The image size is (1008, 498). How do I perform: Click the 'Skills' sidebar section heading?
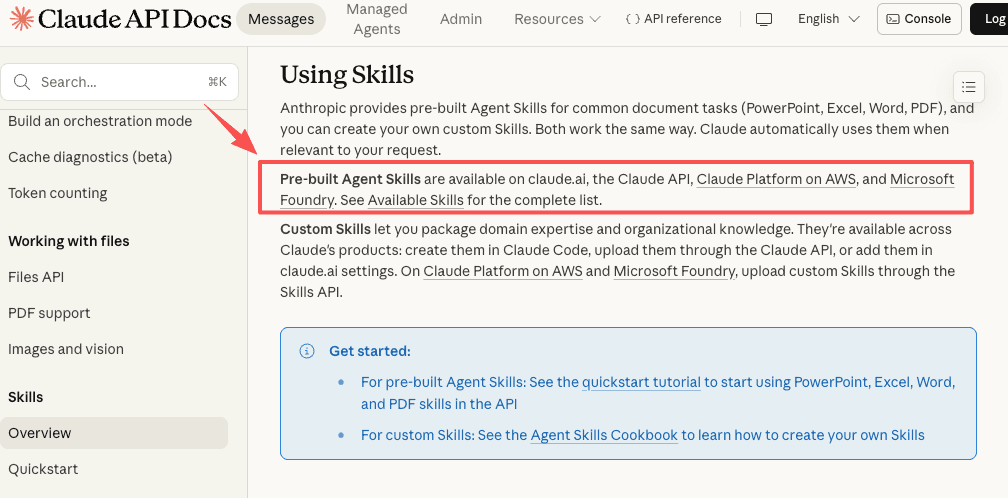[x=26, y=397]
